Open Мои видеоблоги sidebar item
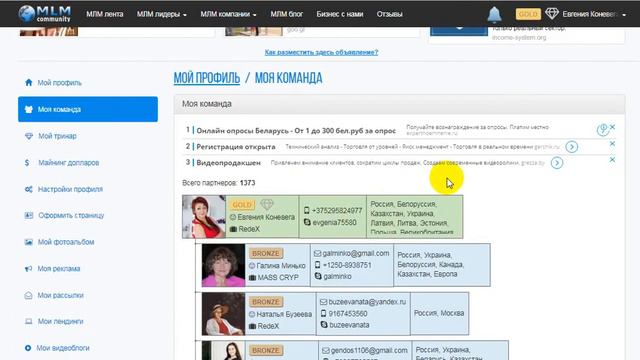 coord(63,348)
